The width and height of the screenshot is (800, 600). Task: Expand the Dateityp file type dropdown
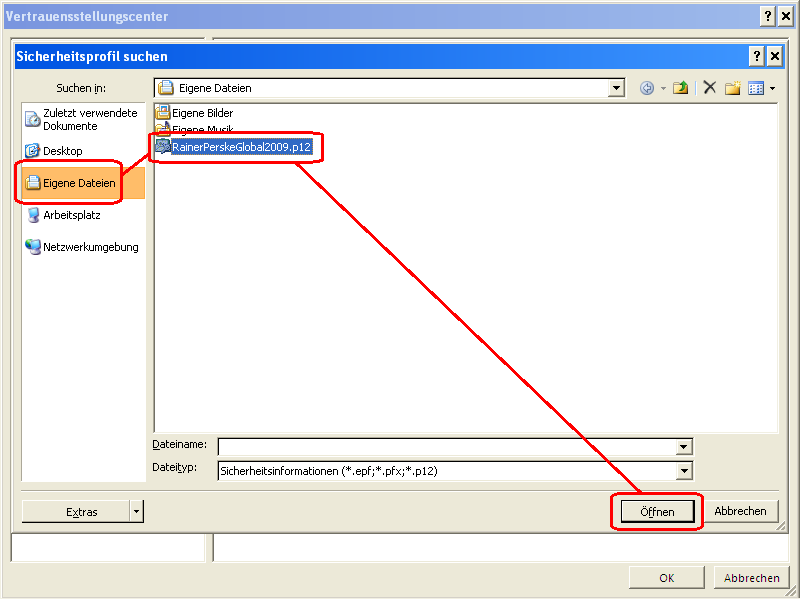coord(686,470)
